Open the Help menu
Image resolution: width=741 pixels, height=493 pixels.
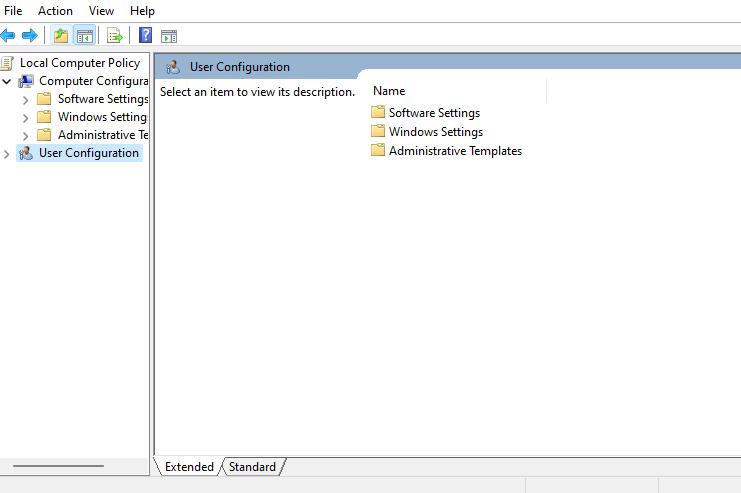coord(142,10)
